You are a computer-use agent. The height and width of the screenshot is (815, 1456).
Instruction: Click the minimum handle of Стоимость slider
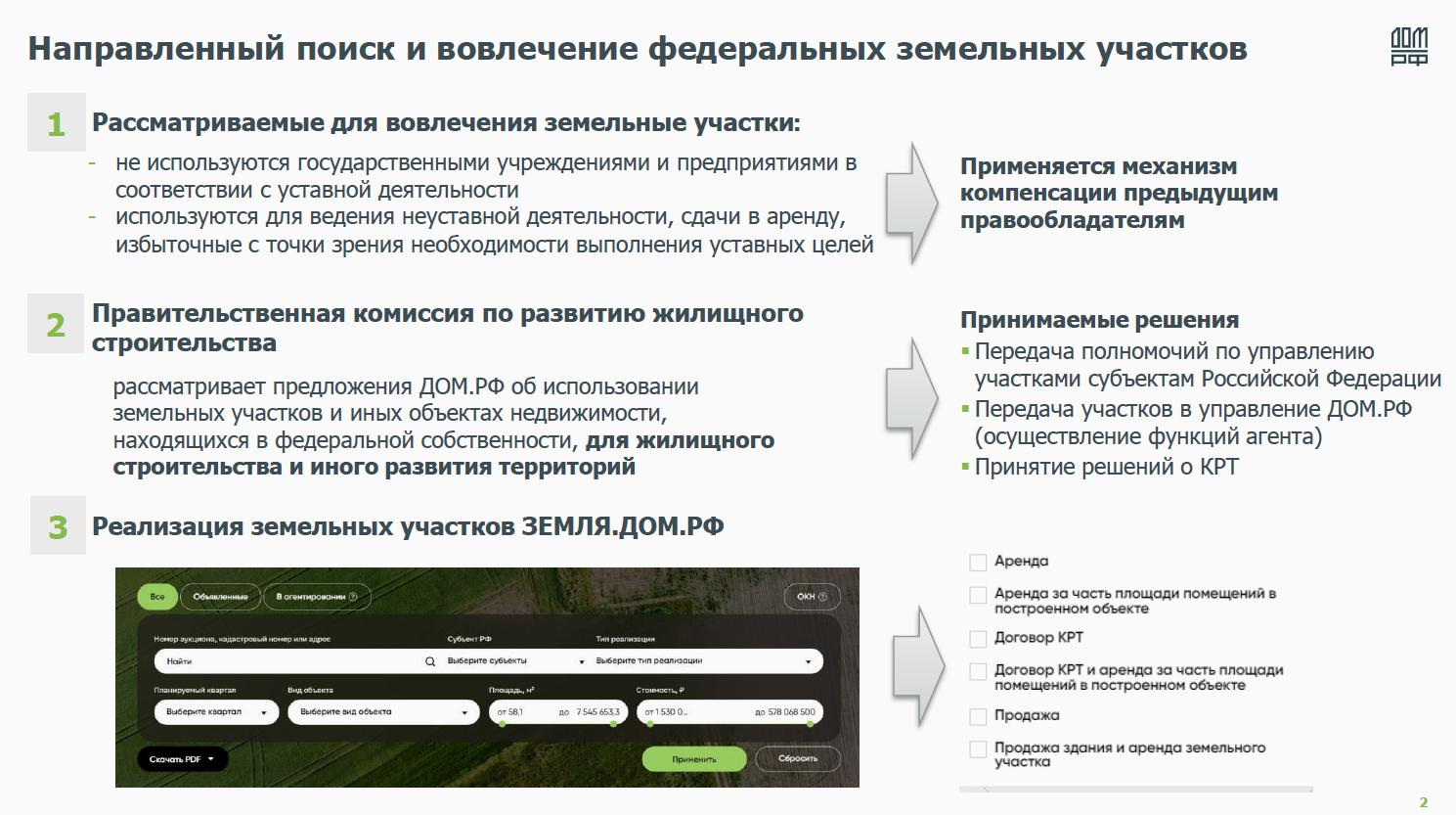(649, 725)
